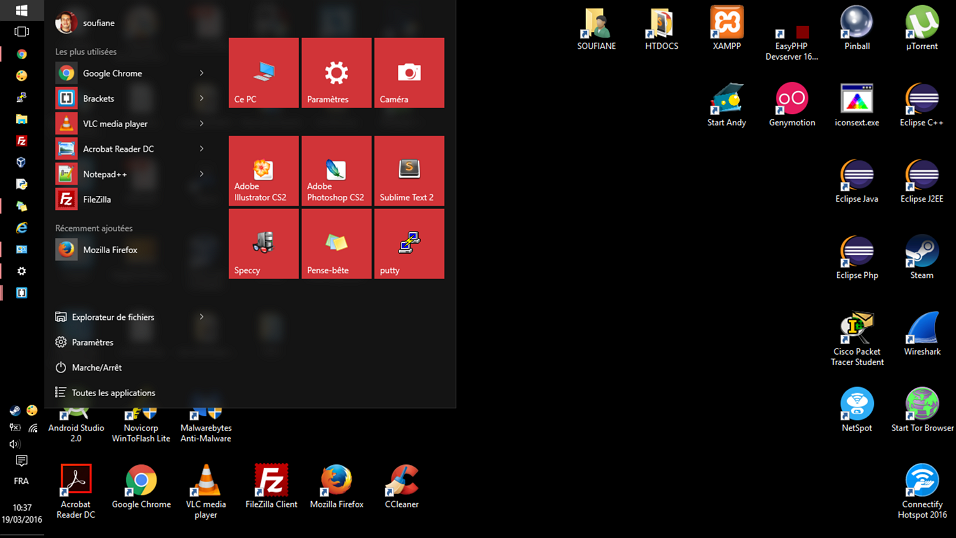Open Internet Explorer from taskbar
The image size is (956, 538).
pos(21,228)
